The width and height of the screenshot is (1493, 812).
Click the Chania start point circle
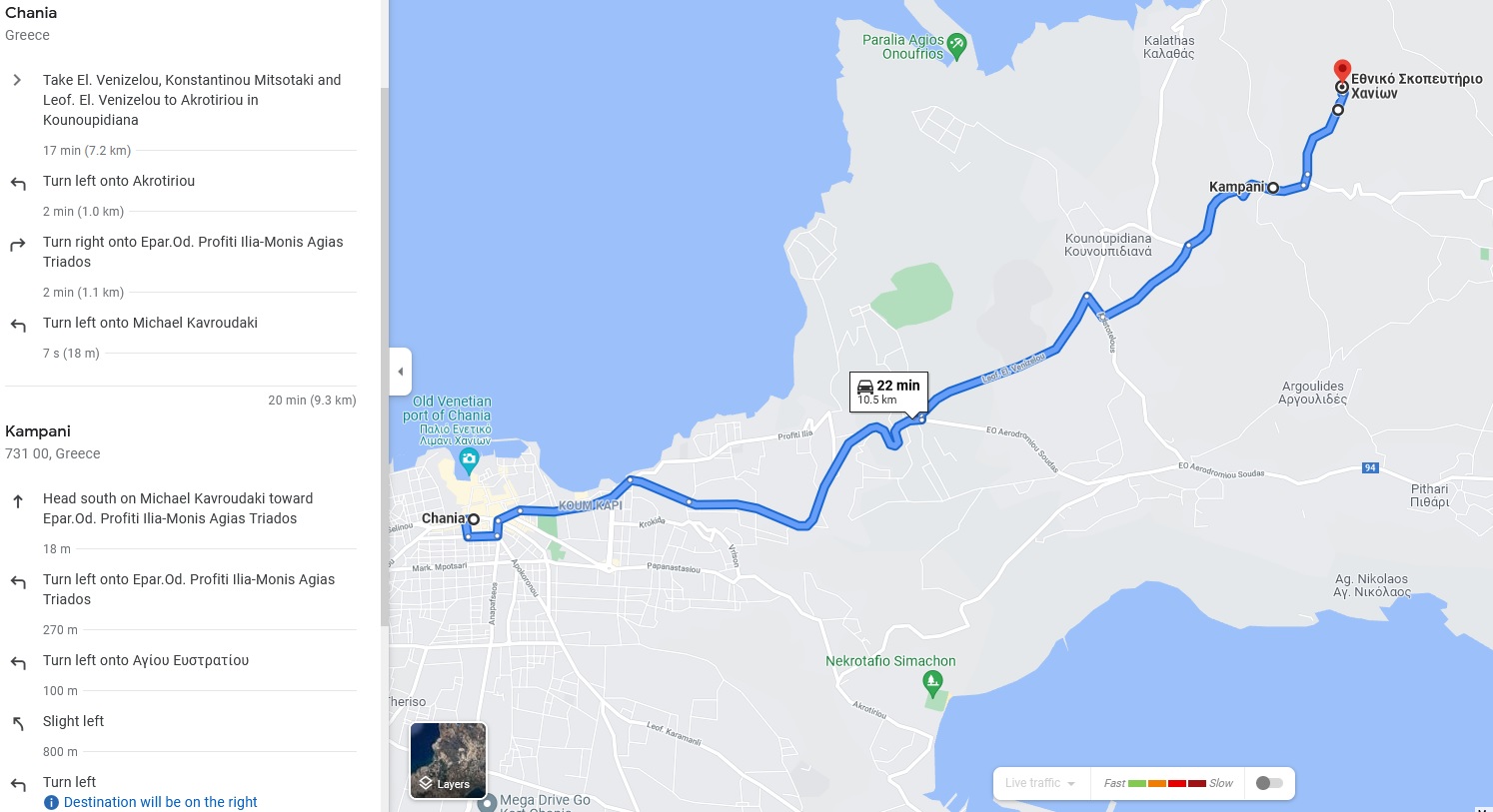coord(474,519)
